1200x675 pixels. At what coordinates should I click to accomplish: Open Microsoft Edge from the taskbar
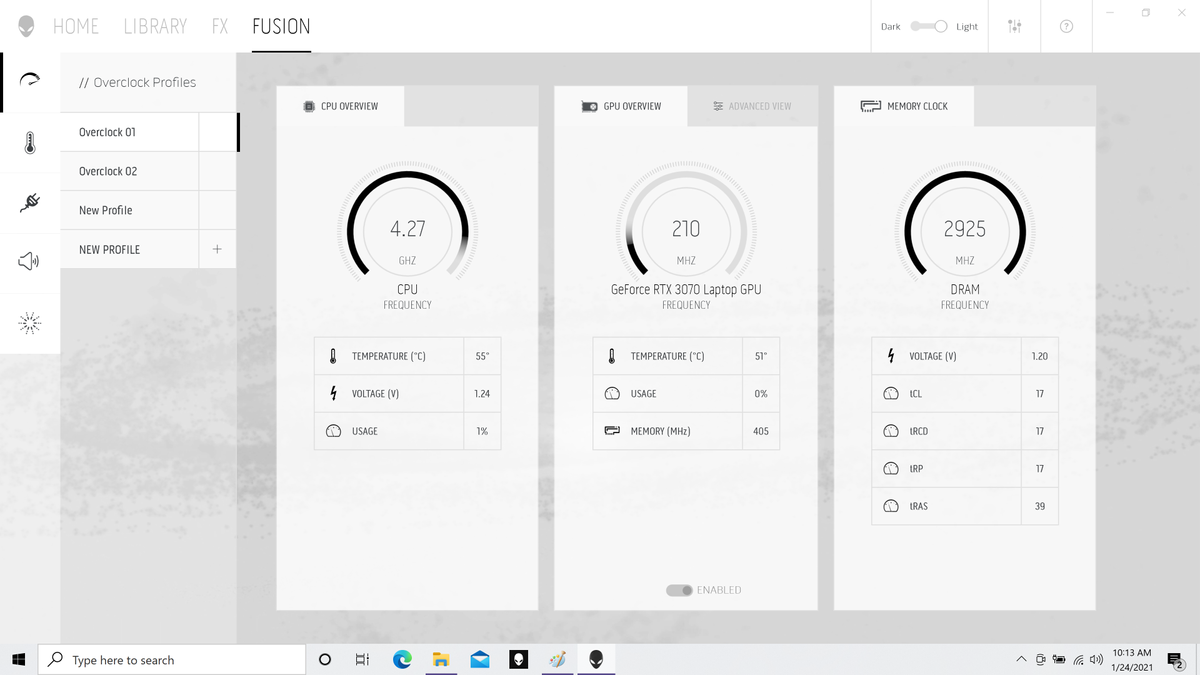coord(402,659)
